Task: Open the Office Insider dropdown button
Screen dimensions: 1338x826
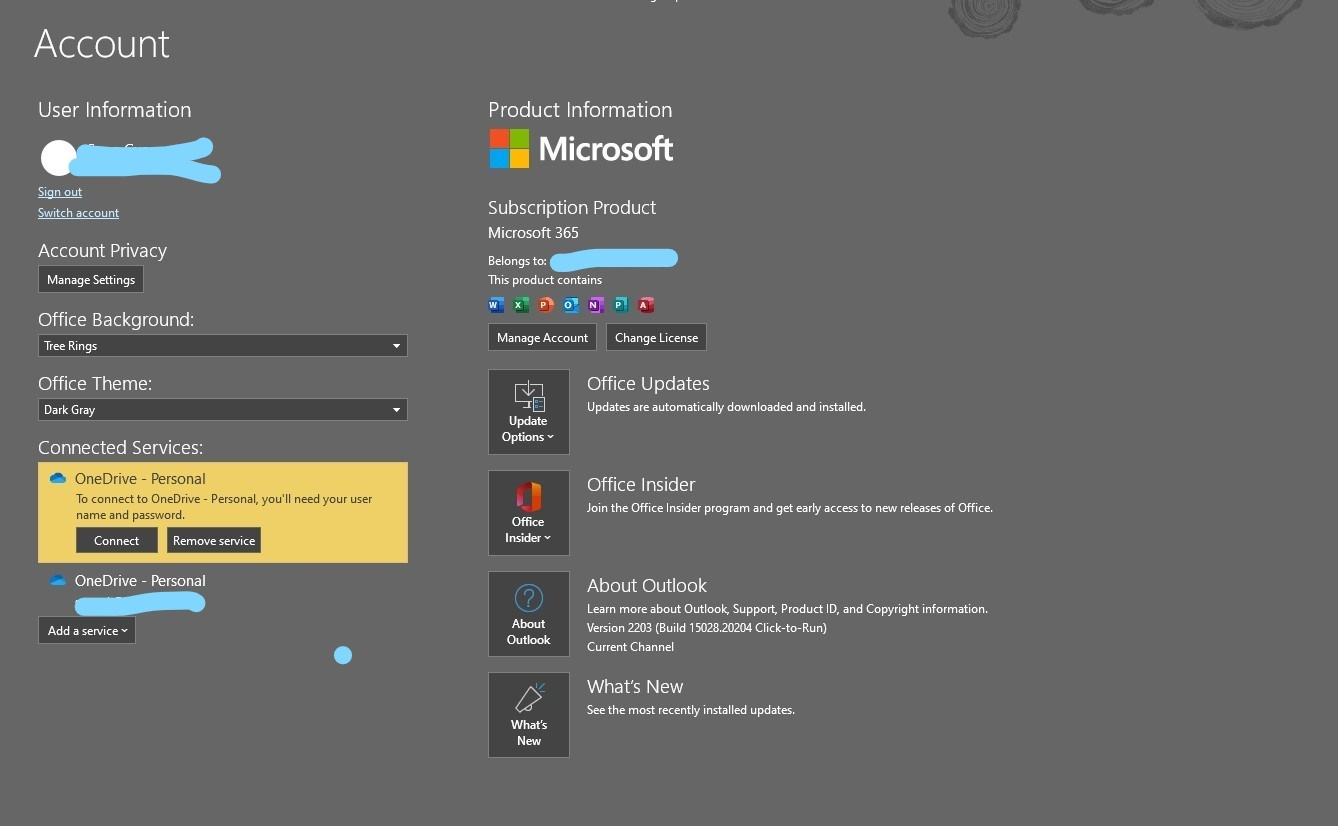Action: coord(529,513)
